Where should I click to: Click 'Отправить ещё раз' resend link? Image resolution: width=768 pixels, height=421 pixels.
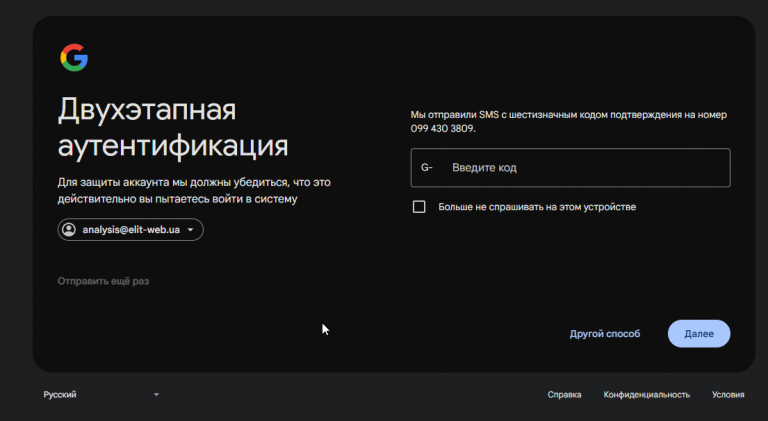(x=103, y=281)
